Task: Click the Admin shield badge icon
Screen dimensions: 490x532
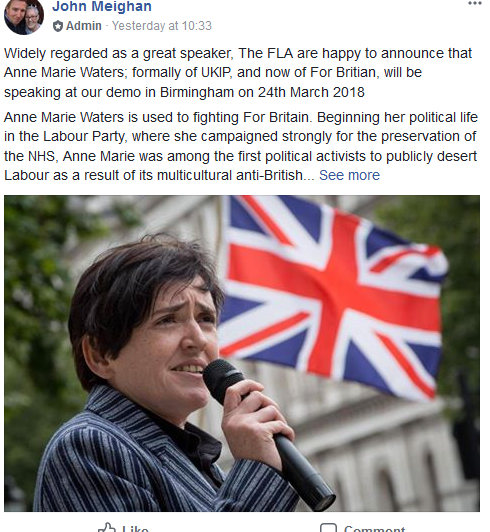Action: coord(58,26)
